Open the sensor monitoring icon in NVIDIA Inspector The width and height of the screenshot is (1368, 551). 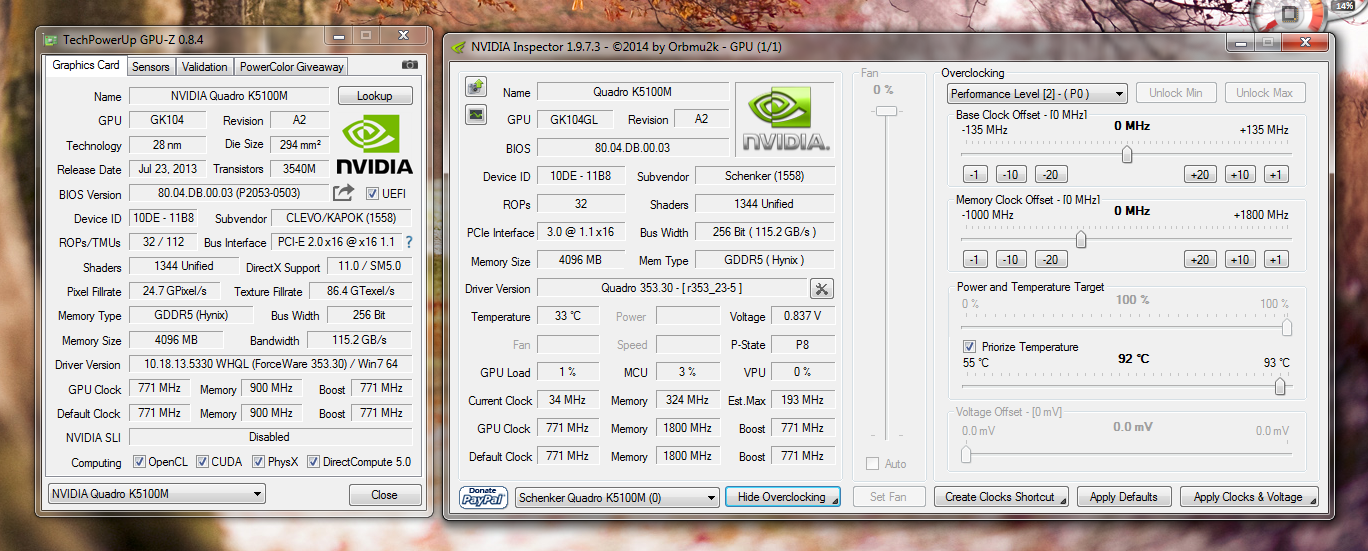point(476,115)
